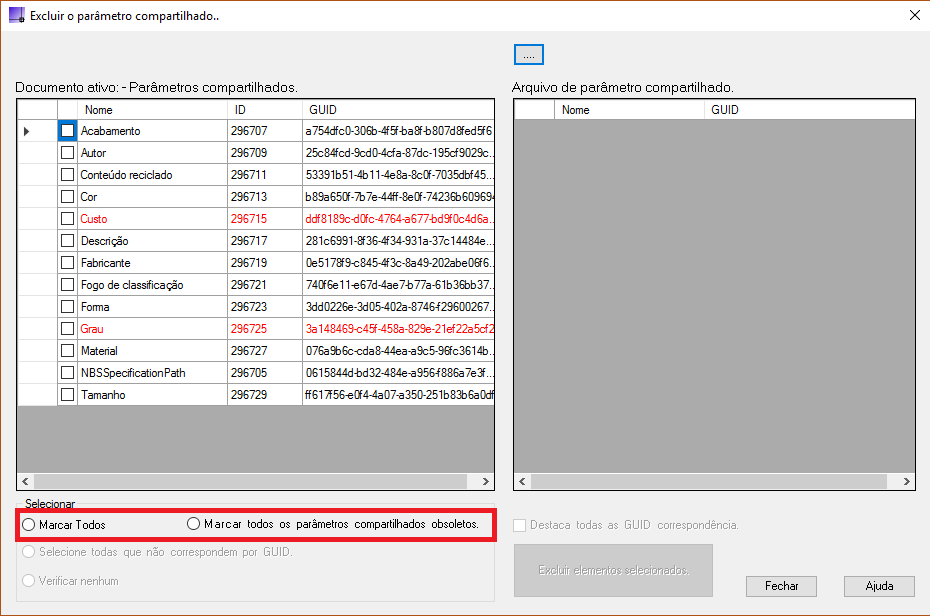Click GUID cell starting with 0e5178f9
The width and height of the screenshot is (930, 616).
pyautogui.click(x=398, y=262)
